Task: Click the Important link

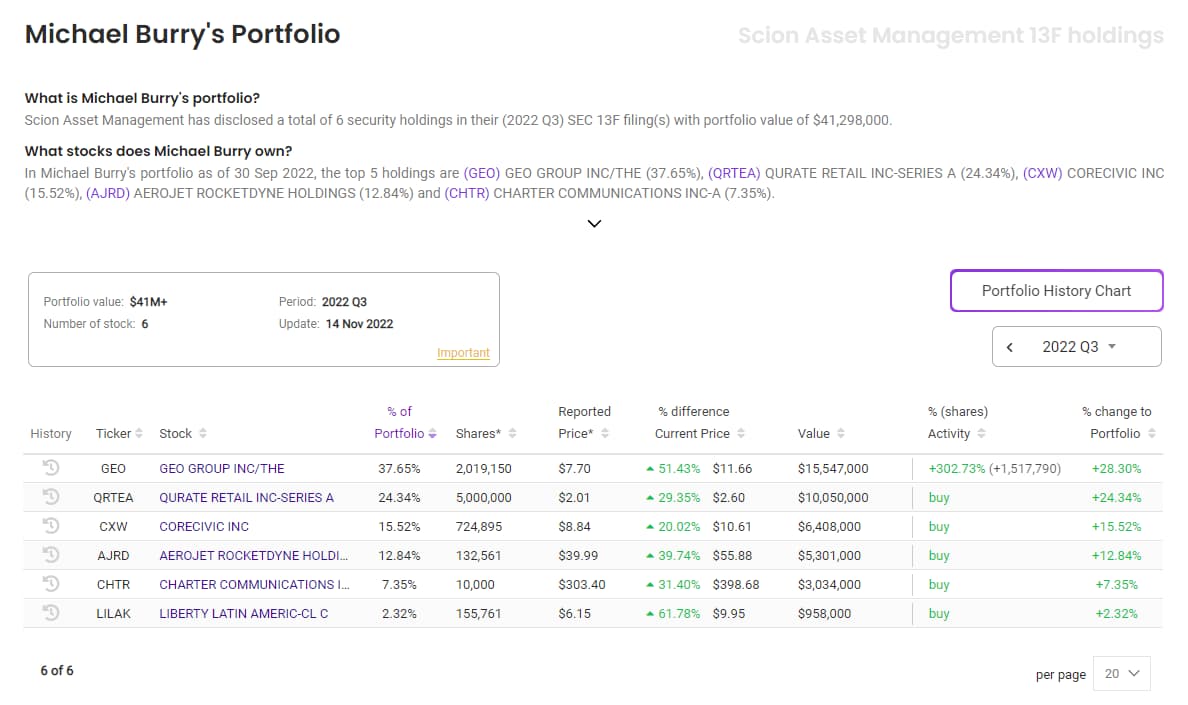Action: 463,353
